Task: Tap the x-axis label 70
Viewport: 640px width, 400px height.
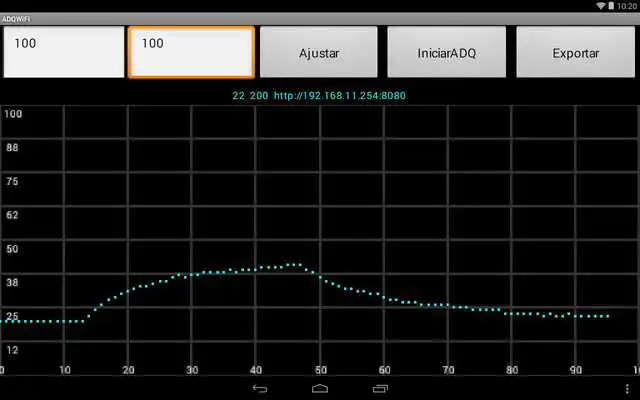Action: coord(448,370)
